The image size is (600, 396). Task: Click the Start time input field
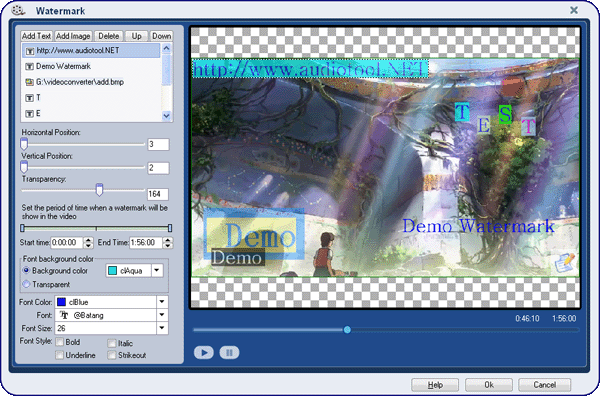click(67, 243)
